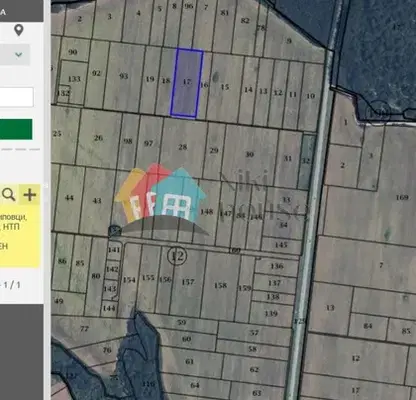Open the dropdown chevron in sidebar

pyautogui.click(x=19, y=54)
